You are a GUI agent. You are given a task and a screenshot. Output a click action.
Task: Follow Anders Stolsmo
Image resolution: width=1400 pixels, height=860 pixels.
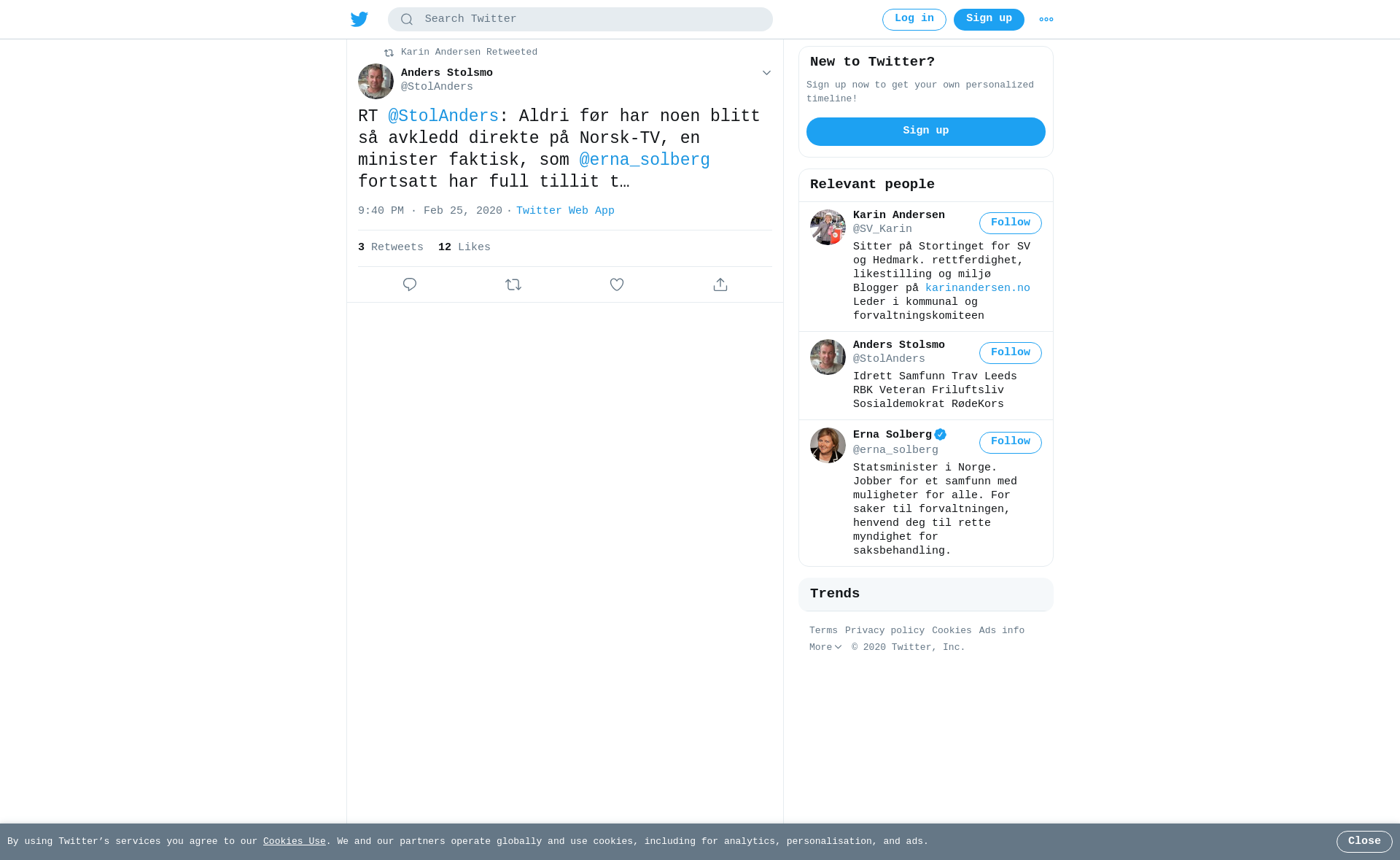(x=1010, y=353)
